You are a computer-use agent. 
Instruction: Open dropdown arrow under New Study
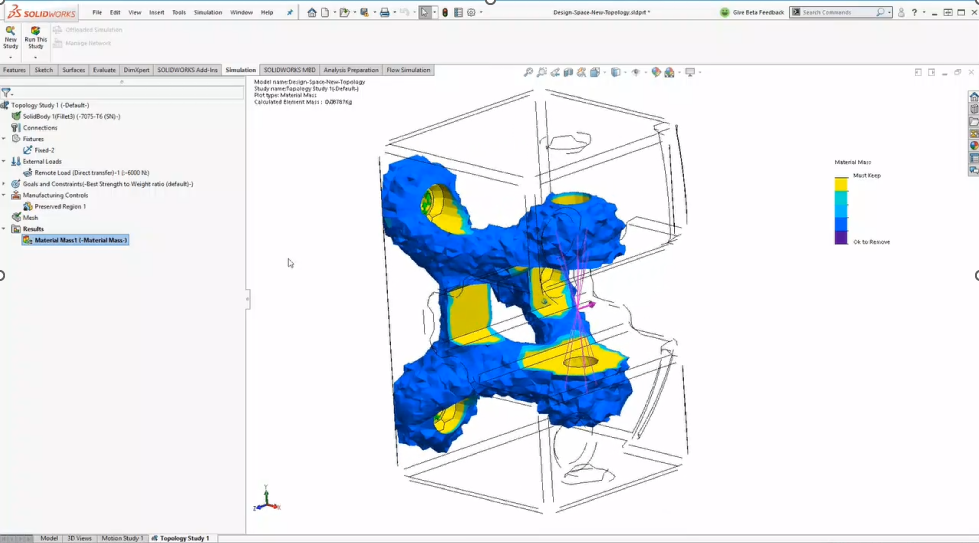[11, 57]
